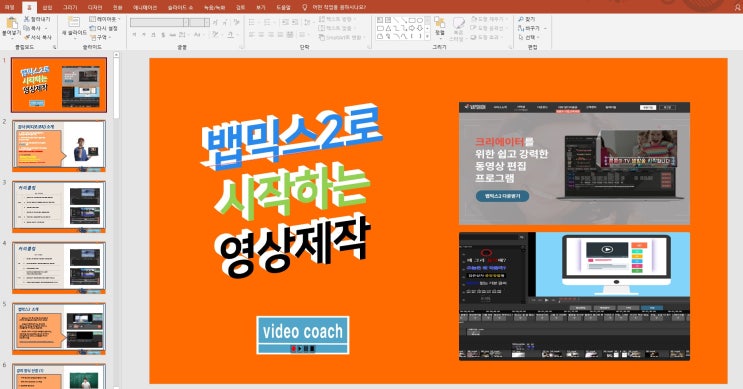743x389 pixels.
Task: Switch to the Animations (애니메이션) tab
Action: pyautogui.click(x=145, y=7)
